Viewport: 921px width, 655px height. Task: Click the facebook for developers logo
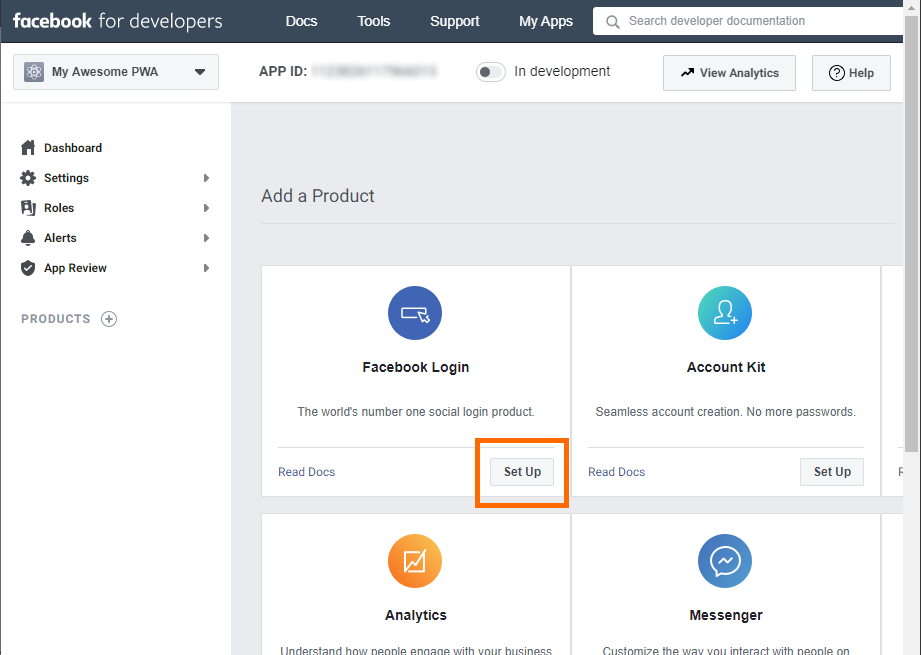click(x=117, y=21)
